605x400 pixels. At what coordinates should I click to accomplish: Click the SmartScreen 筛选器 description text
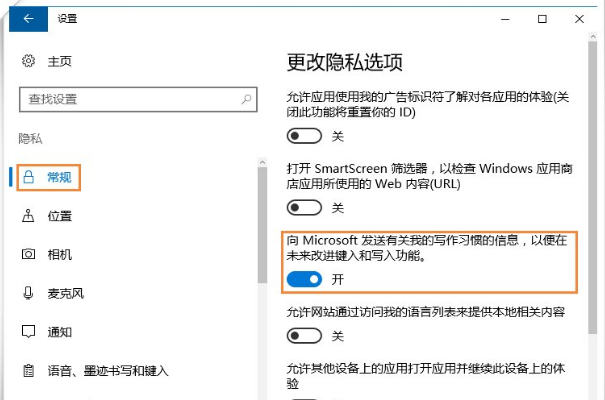tap(429, 176)
